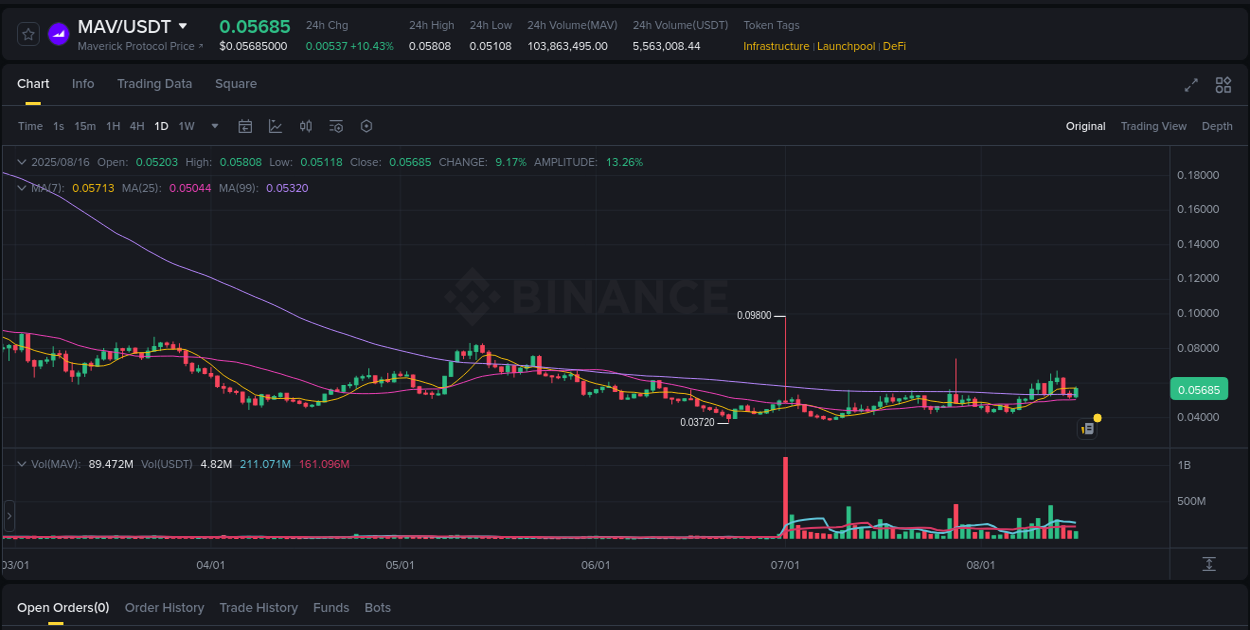Select the 1W timeframe
Image resolution: width=1250 pixels, height=630 pixels.
click(185, 126)
